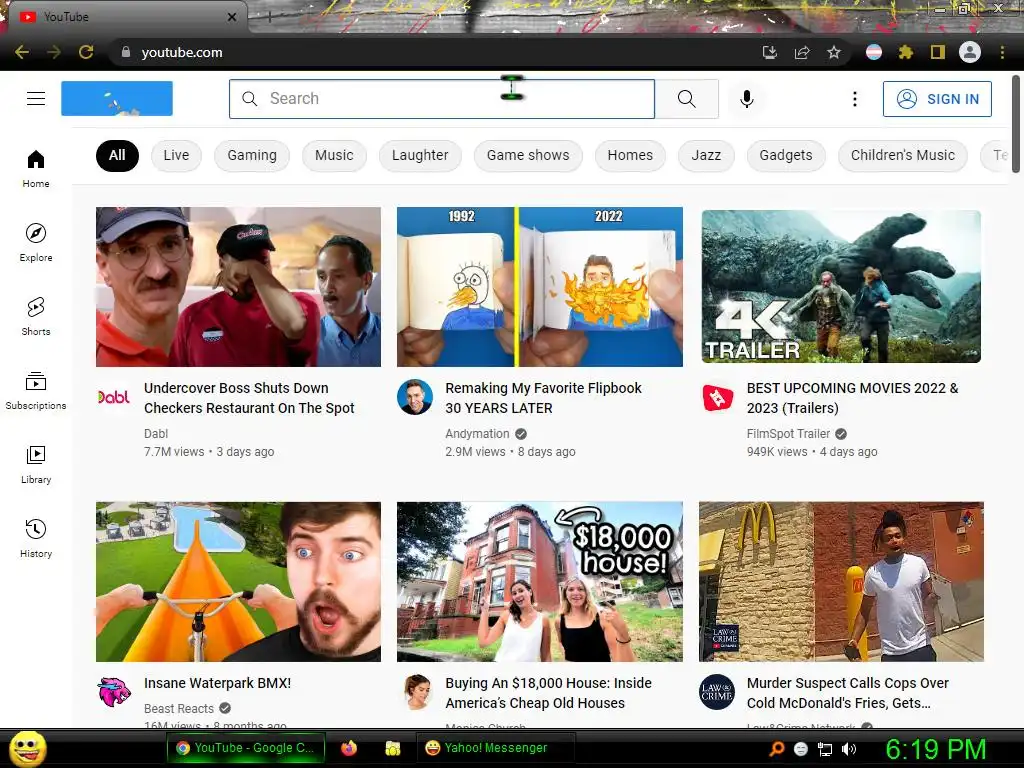The width and height of the screenshot is (1024, 768).
Task: Open Andymation channel name link
Action: [477, 434]
